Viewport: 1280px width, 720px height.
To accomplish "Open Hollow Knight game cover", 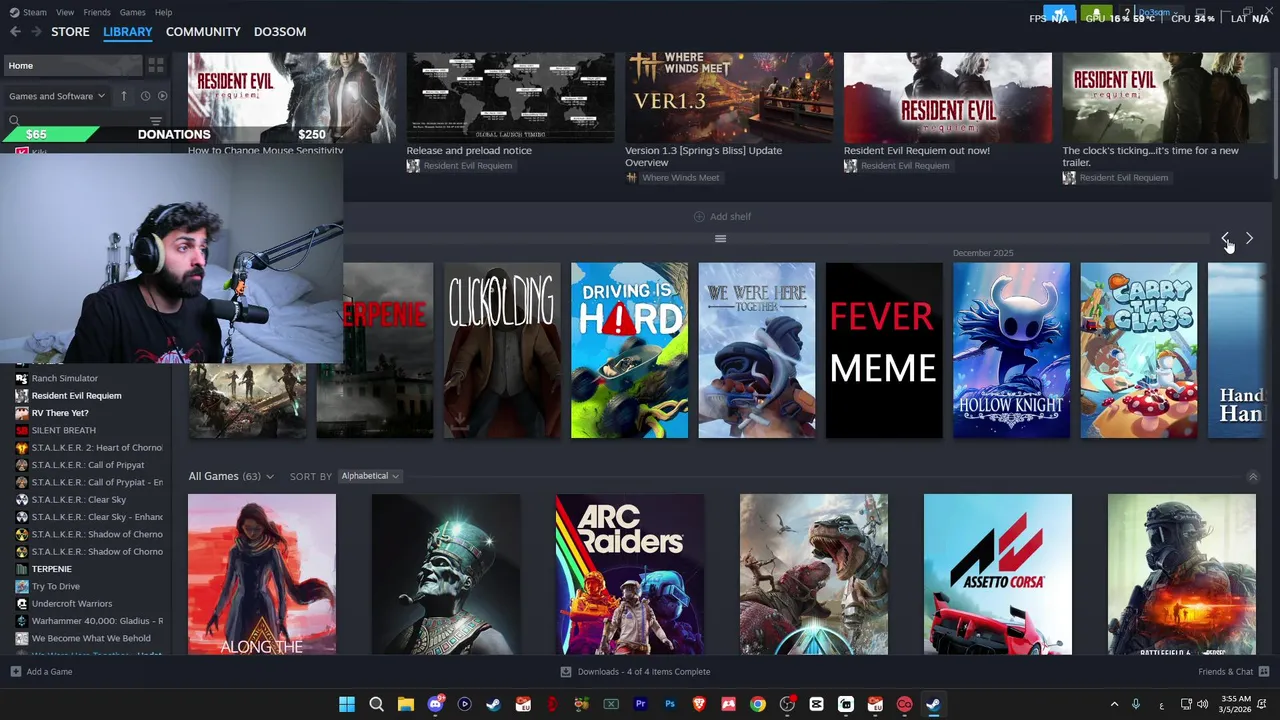I will 1011,350.
